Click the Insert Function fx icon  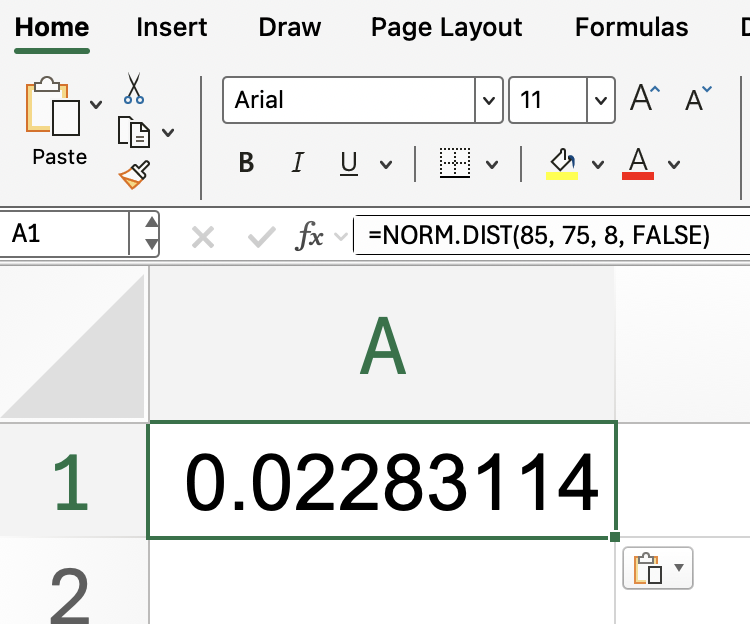310,236
